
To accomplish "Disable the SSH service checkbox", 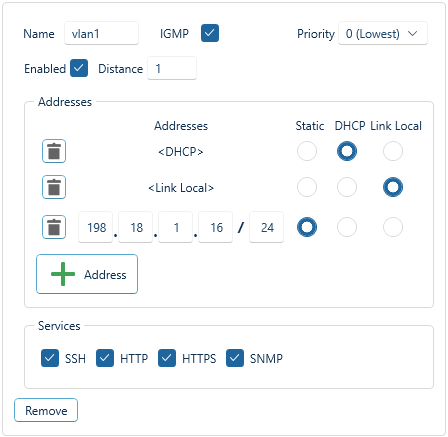I will (50, 358).
